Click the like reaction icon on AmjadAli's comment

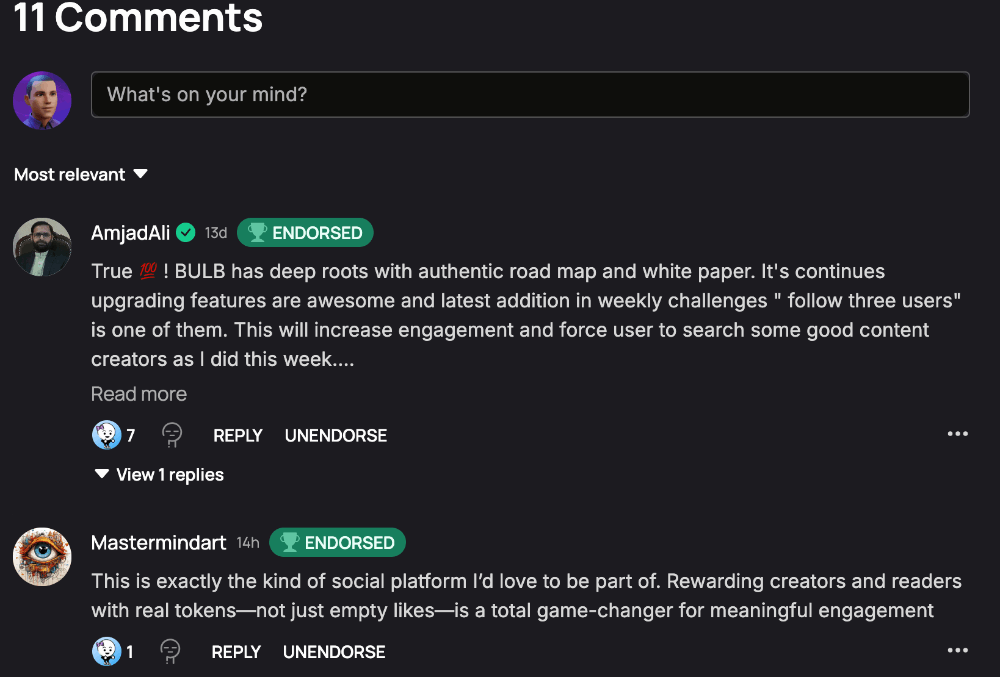tap(107, 435)
